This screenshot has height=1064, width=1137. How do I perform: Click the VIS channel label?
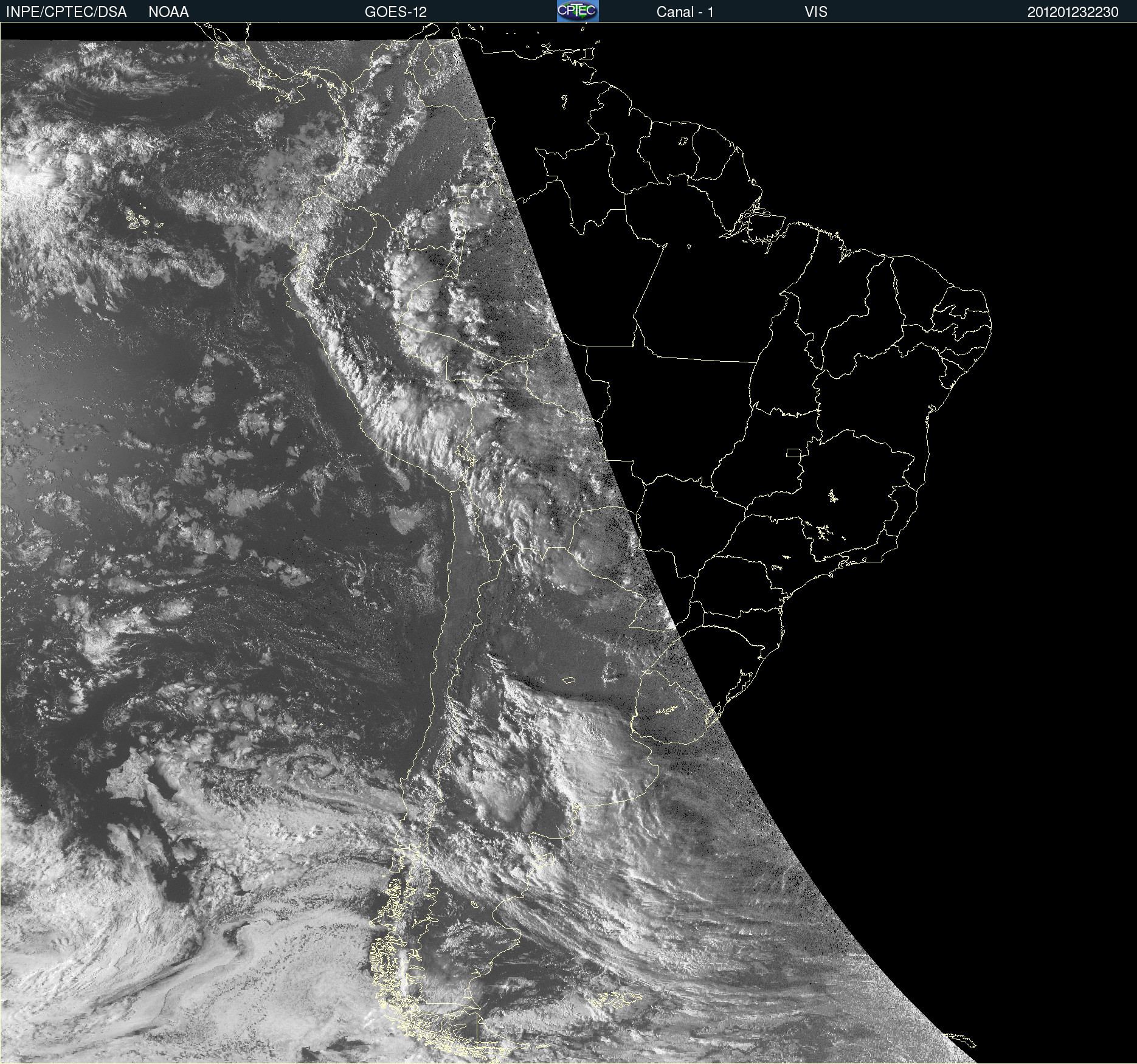816,12
